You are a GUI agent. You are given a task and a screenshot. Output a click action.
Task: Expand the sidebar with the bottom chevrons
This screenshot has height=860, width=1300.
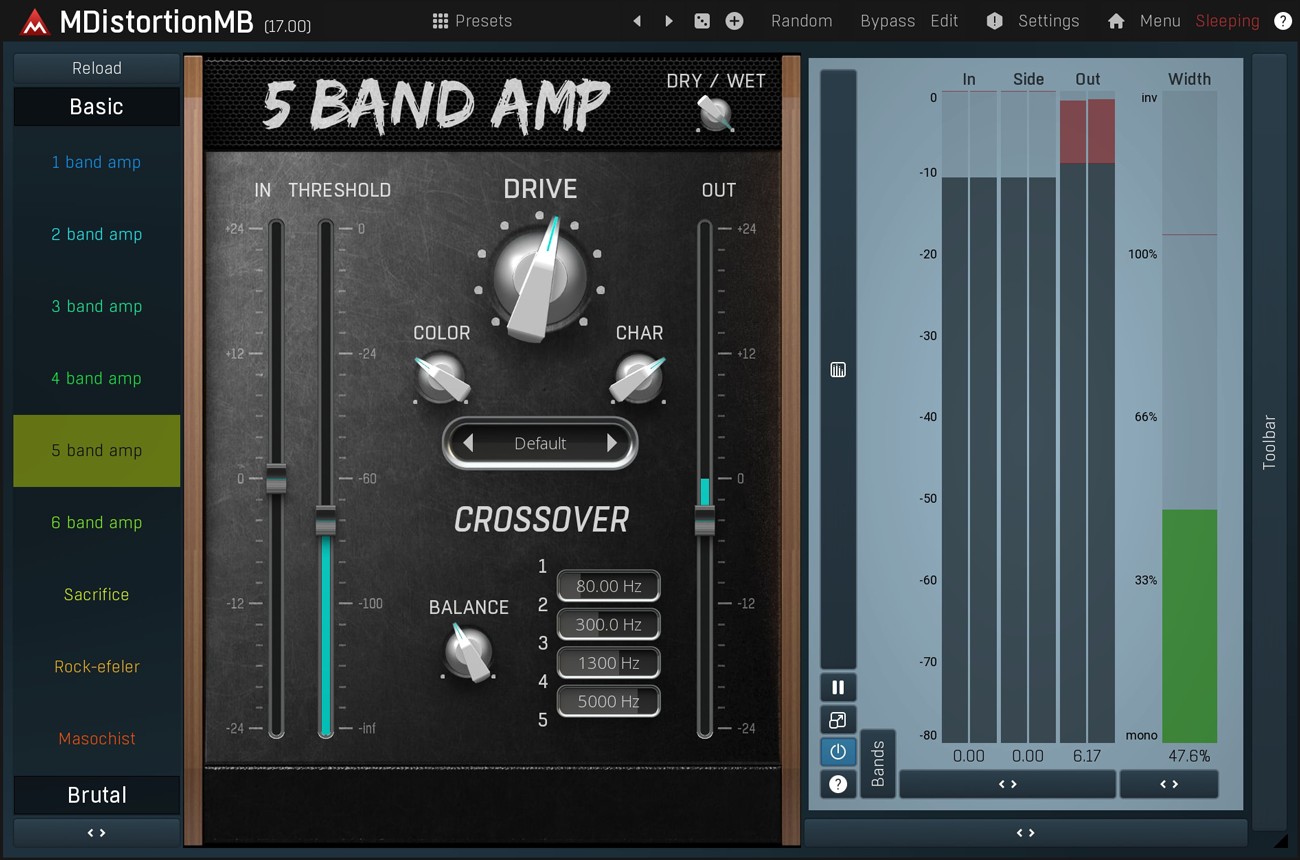(96, 832)
